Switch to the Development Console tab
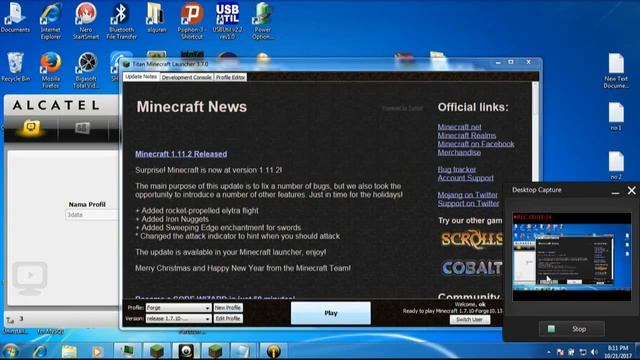Viewport: 640px width, 360px height. [x=187, y=77]
